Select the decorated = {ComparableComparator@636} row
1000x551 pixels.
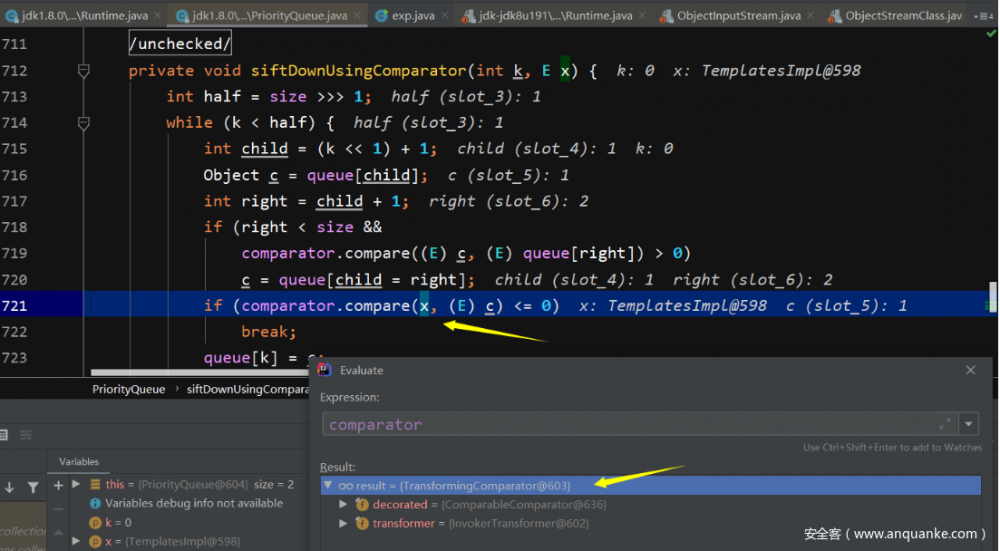click(x=651, y=504)
